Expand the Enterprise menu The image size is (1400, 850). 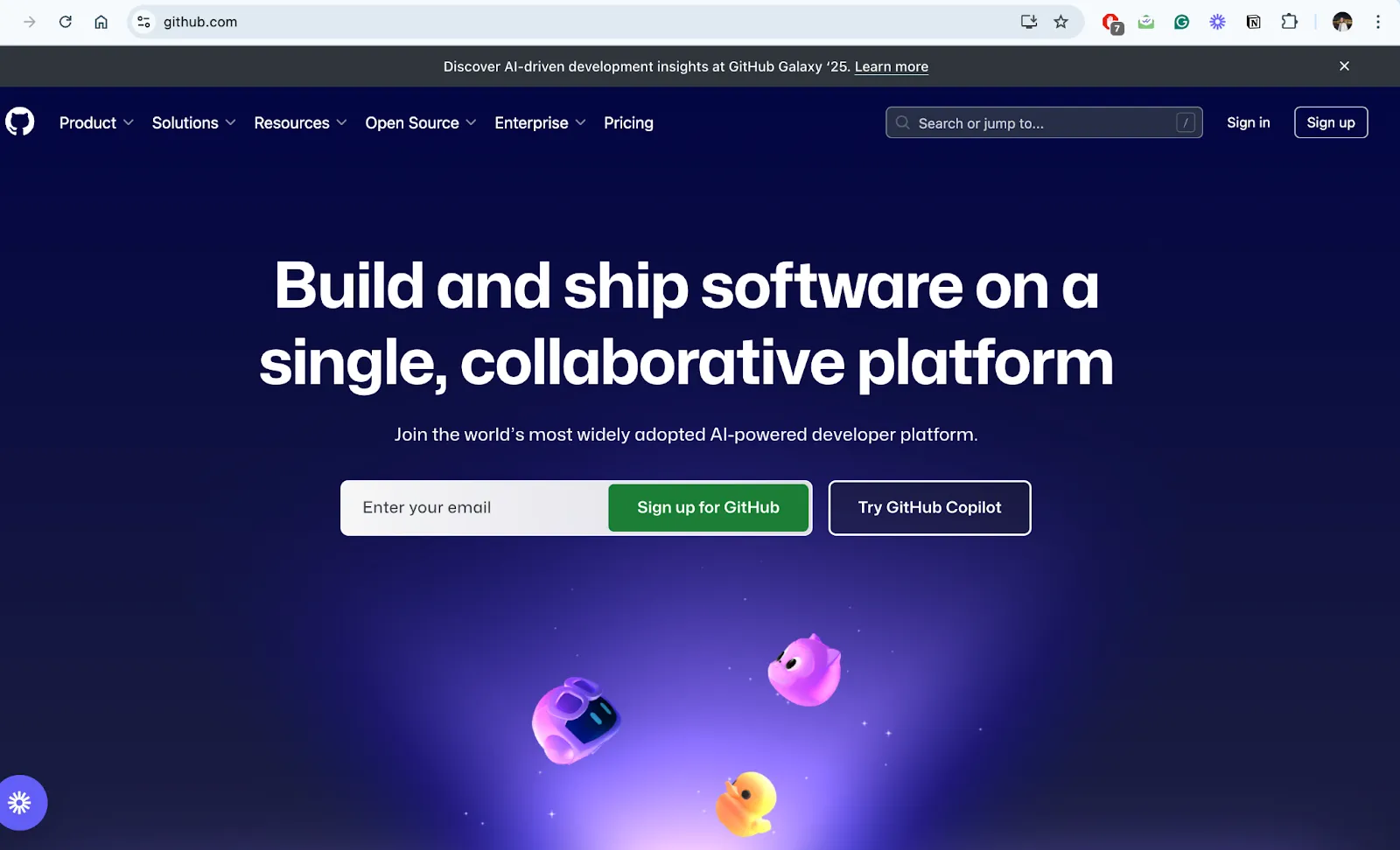[x=540, y=122]
